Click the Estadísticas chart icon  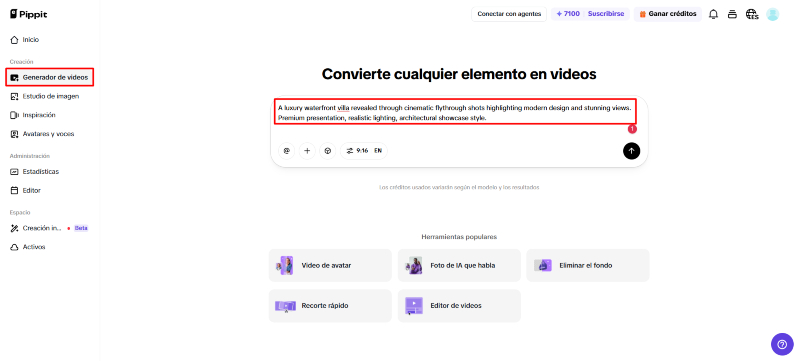[x=14, y=172]
